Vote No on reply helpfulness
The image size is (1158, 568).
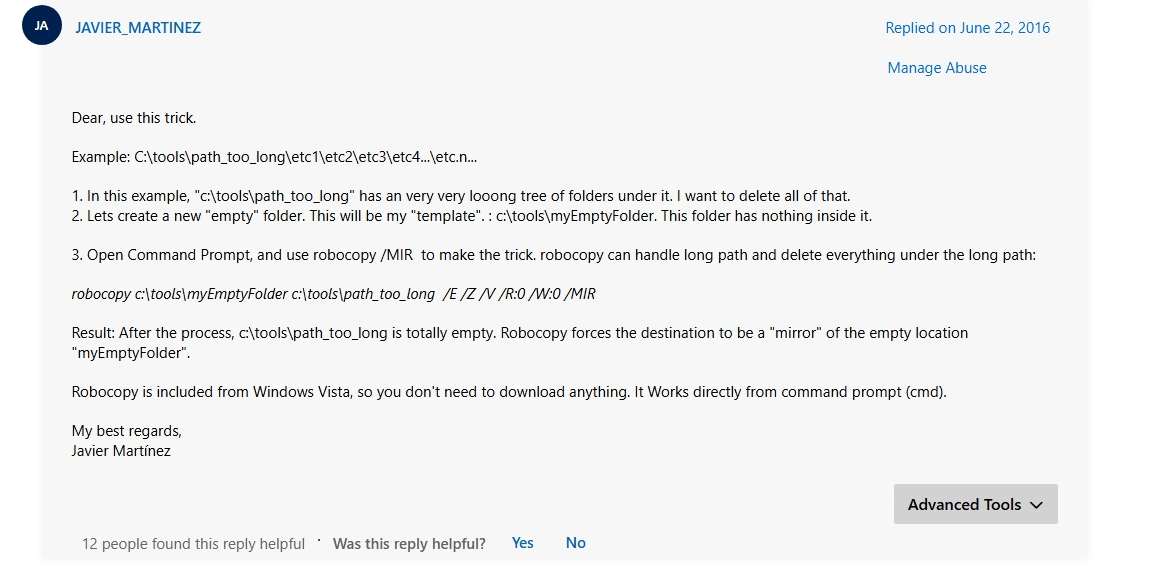(x=575, y=543)
